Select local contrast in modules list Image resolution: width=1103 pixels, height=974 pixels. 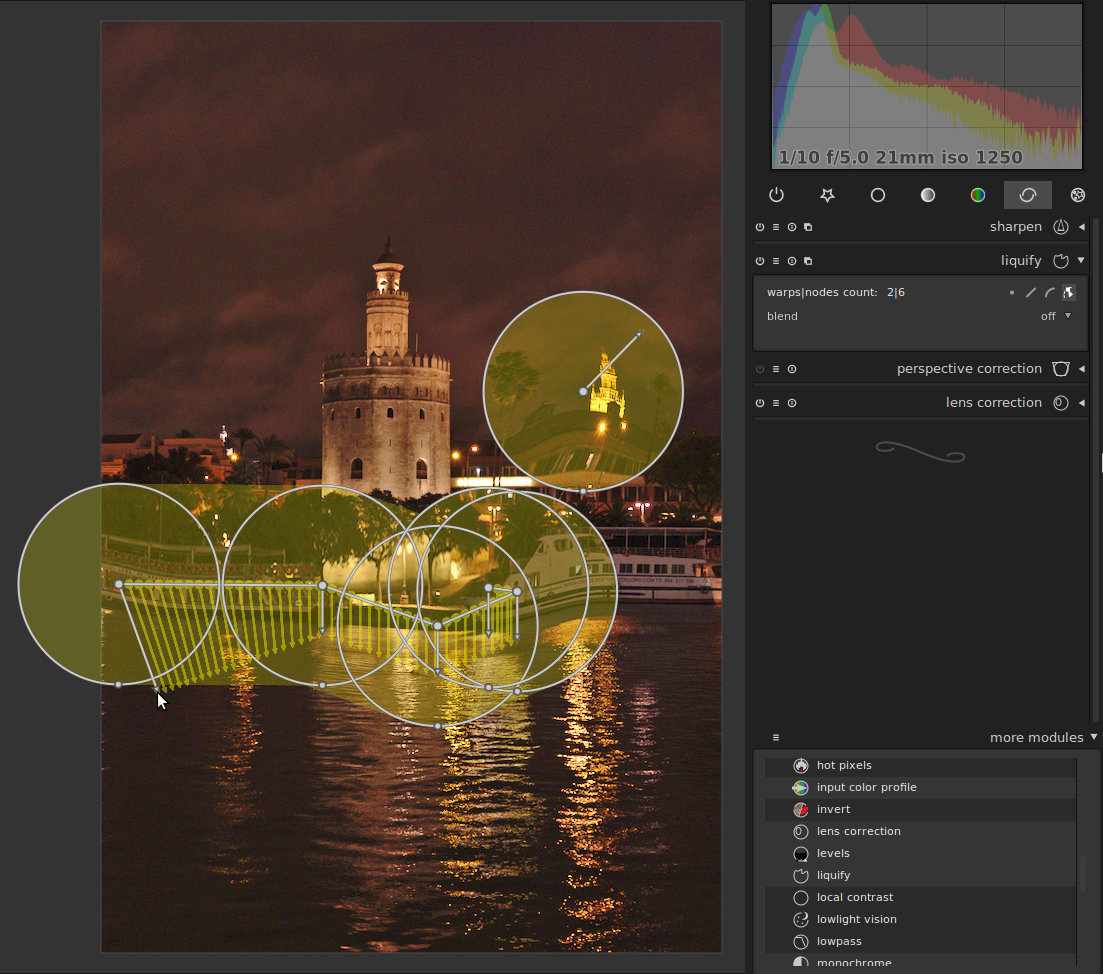[920, 897]
